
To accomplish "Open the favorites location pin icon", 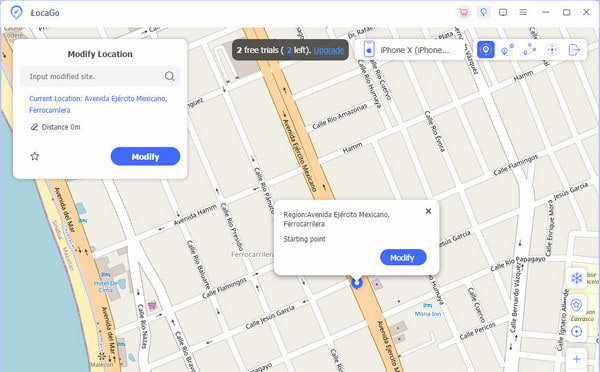I will coord(576,305).
